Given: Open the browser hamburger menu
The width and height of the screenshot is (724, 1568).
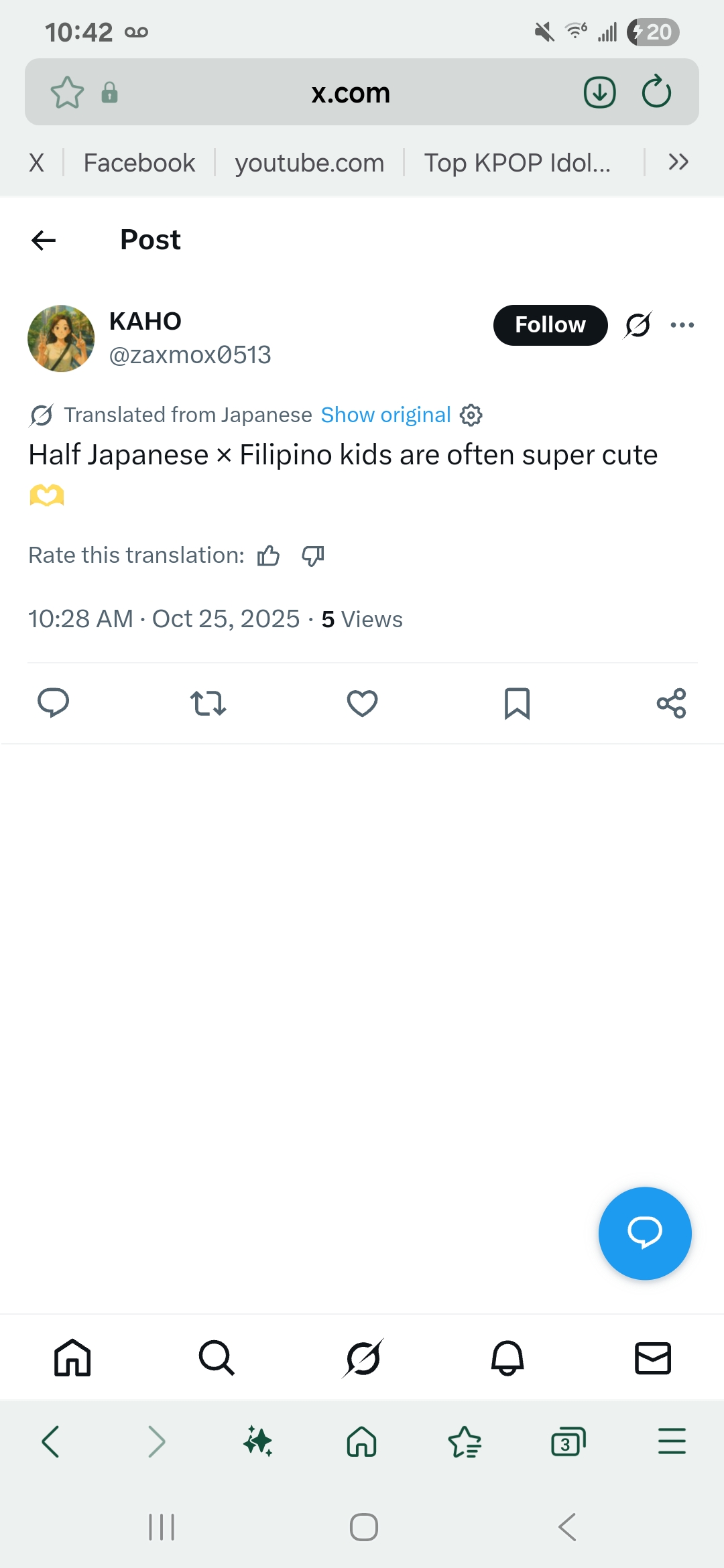Looking at the screenshot, I should tap(672, 1441).
